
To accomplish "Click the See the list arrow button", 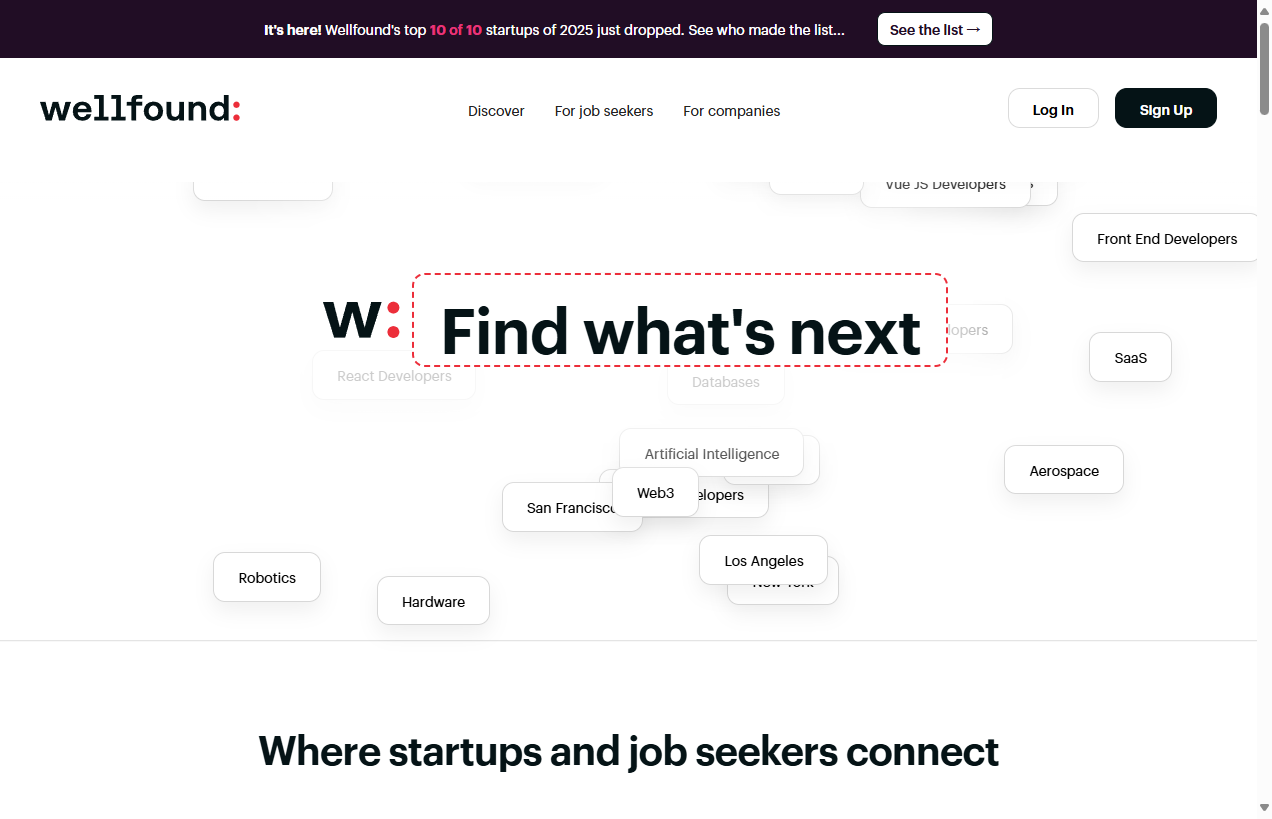I will (934, 29).
